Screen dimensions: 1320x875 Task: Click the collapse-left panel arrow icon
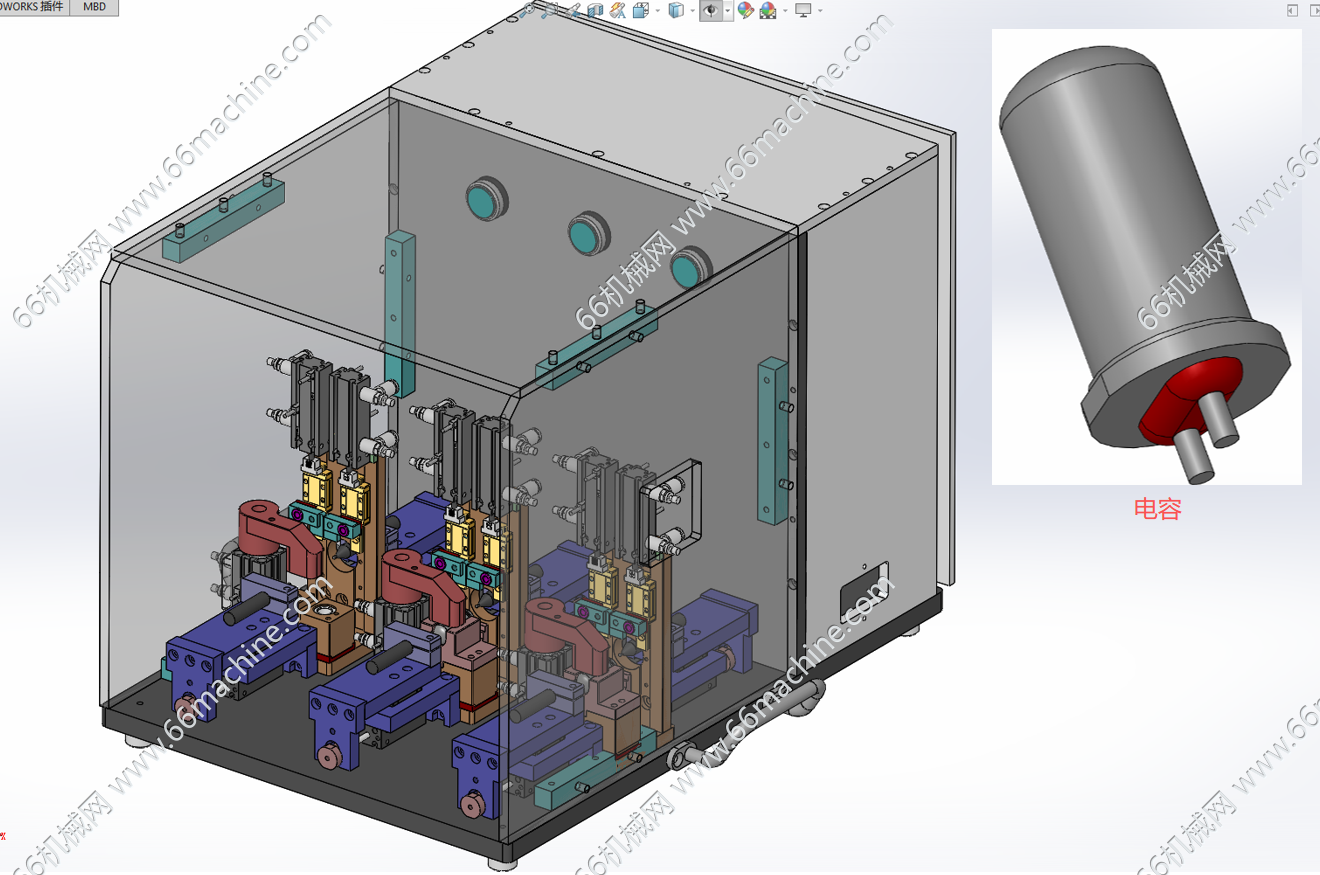[1292, 10]
